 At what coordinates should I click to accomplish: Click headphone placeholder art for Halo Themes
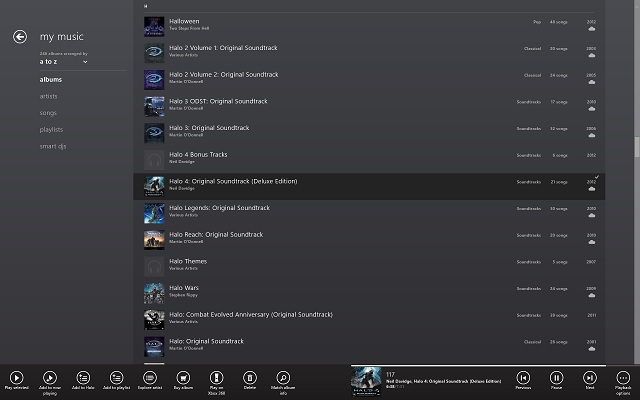coord(154,267)
